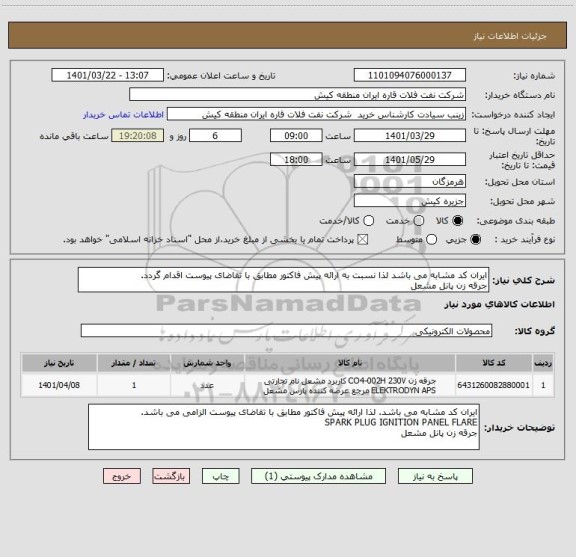Click the product name cell ELEKTRODYN APS
This screenshot has height=557, width=576.
(350, 385)
